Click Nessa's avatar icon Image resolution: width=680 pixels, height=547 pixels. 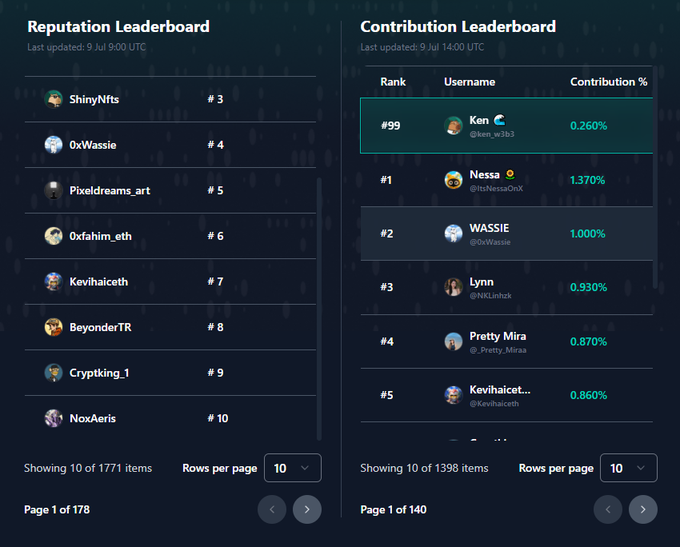pos(453,180)
